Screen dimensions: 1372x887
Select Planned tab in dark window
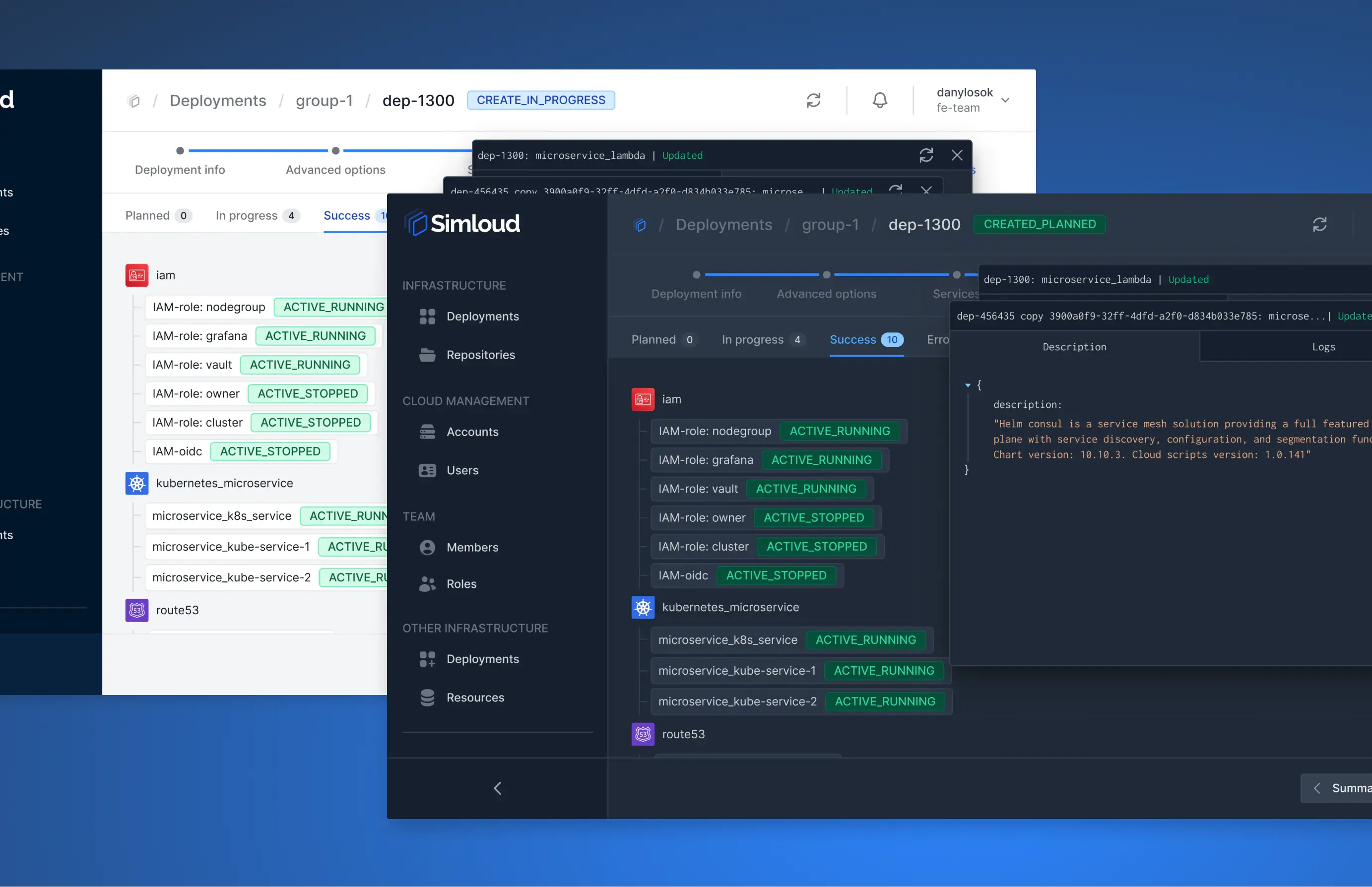pyautogui.click(x=664, y=340)
